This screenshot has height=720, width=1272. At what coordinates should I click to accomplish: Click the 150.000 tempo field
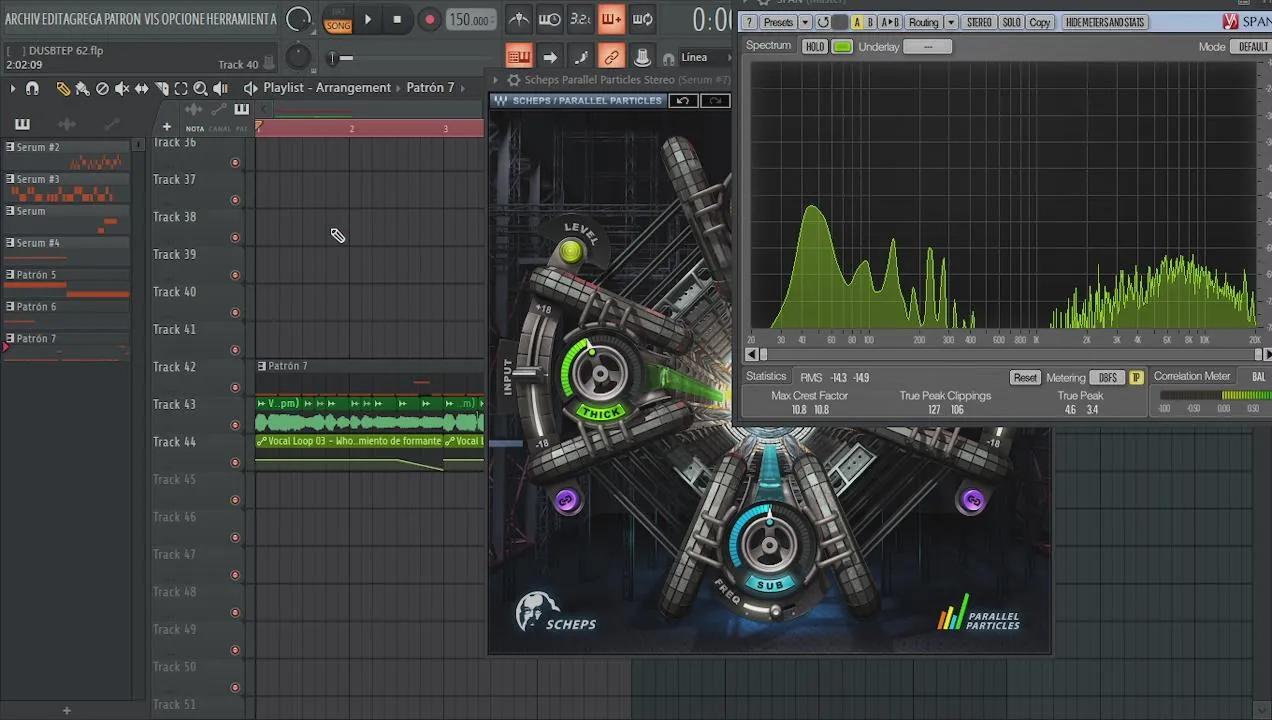point(469,20)
